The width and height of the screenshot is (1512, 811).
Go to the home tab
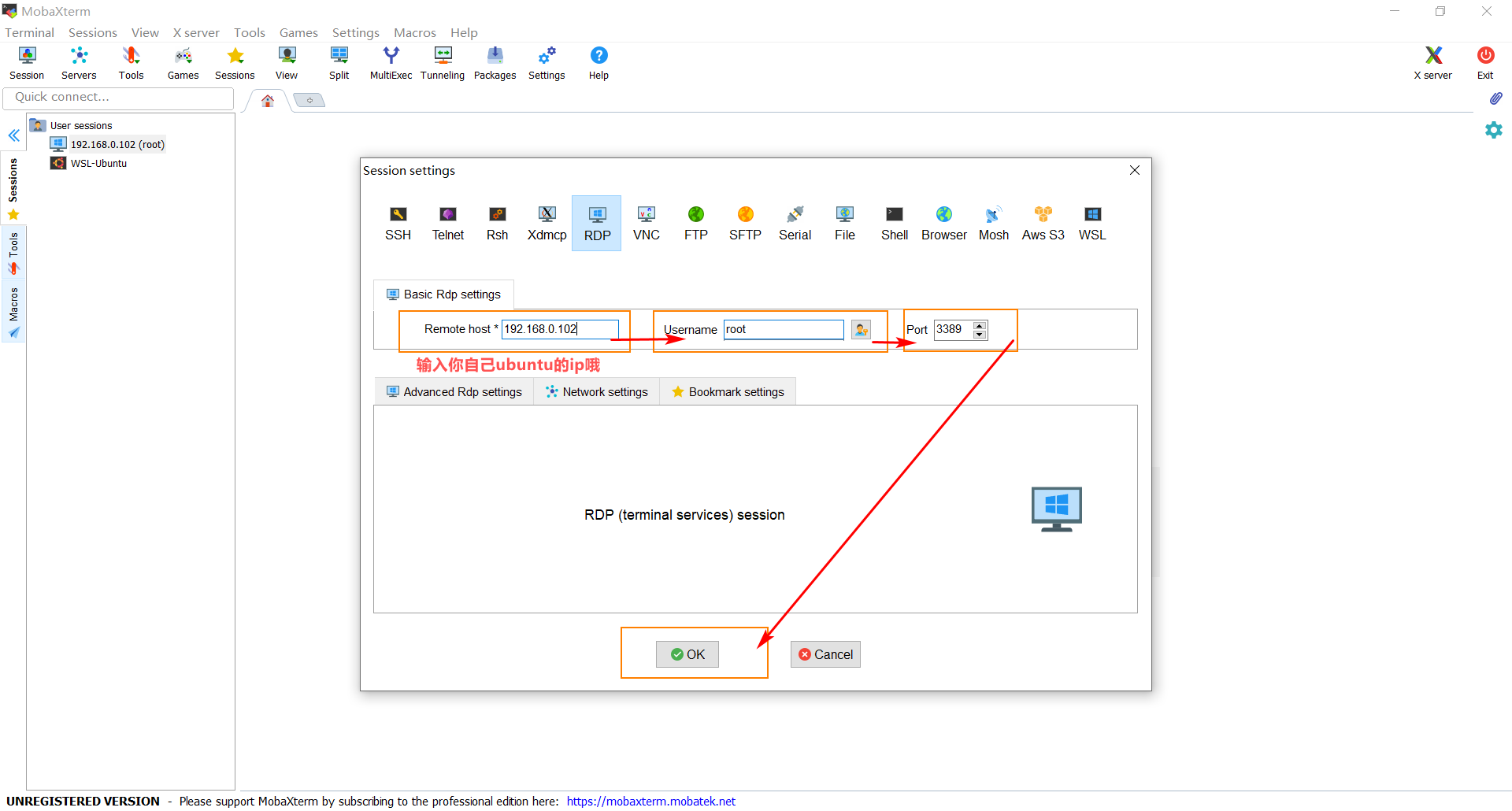268,101
